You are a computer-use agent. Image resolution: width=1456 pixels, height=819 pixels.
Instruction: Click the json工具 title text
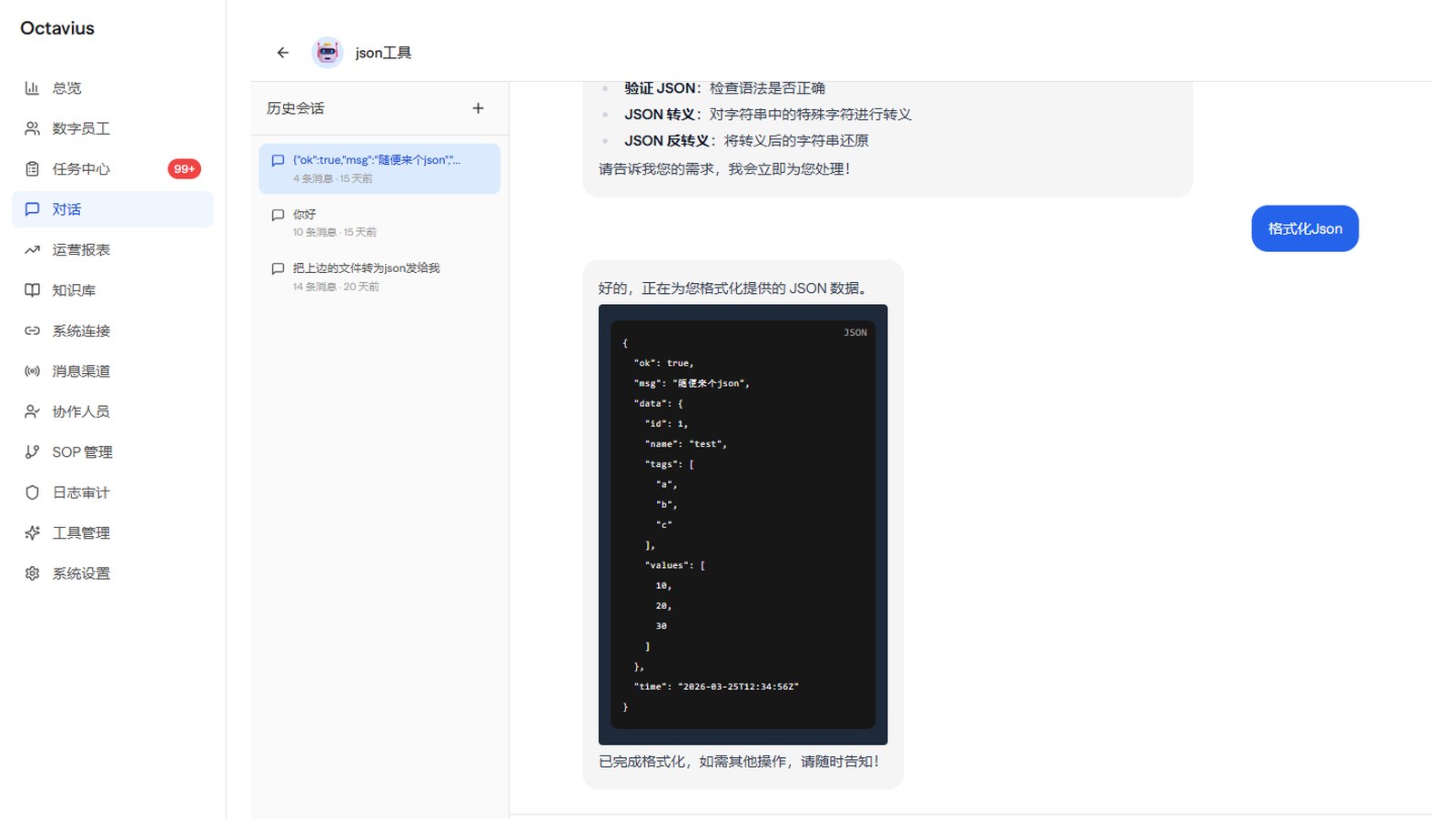(383, 53)
